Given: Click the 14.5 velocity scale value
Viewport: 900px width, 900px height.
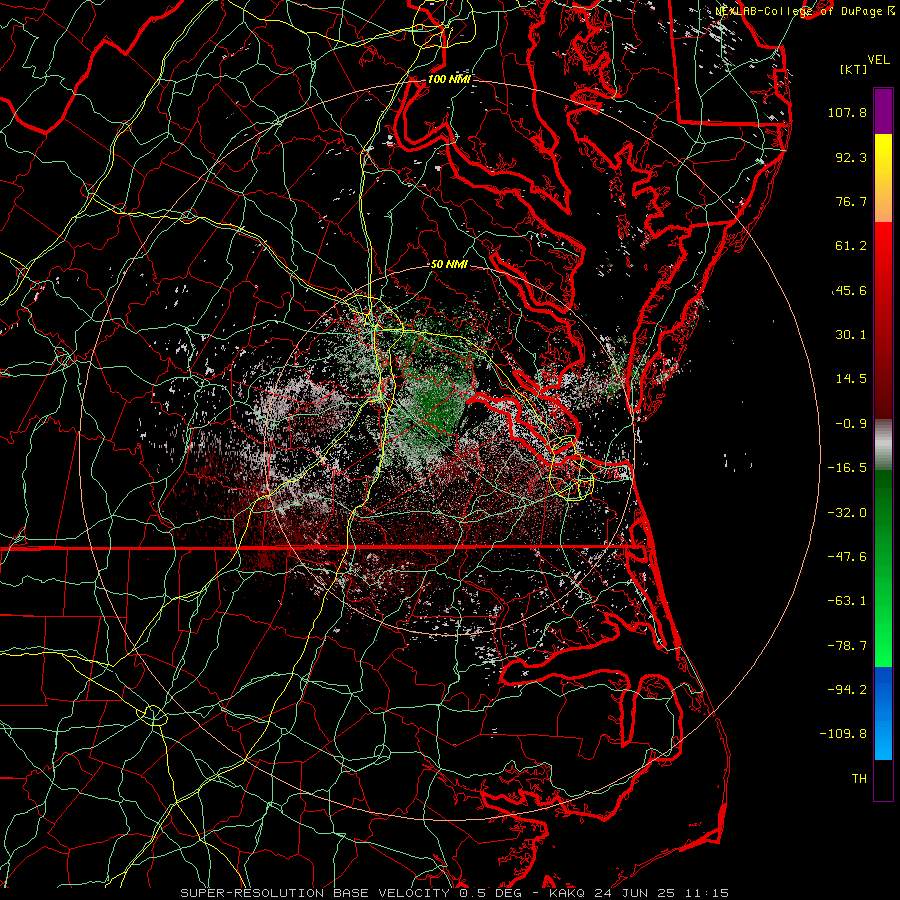Looking at the screenshot, I should coord(851,379).
